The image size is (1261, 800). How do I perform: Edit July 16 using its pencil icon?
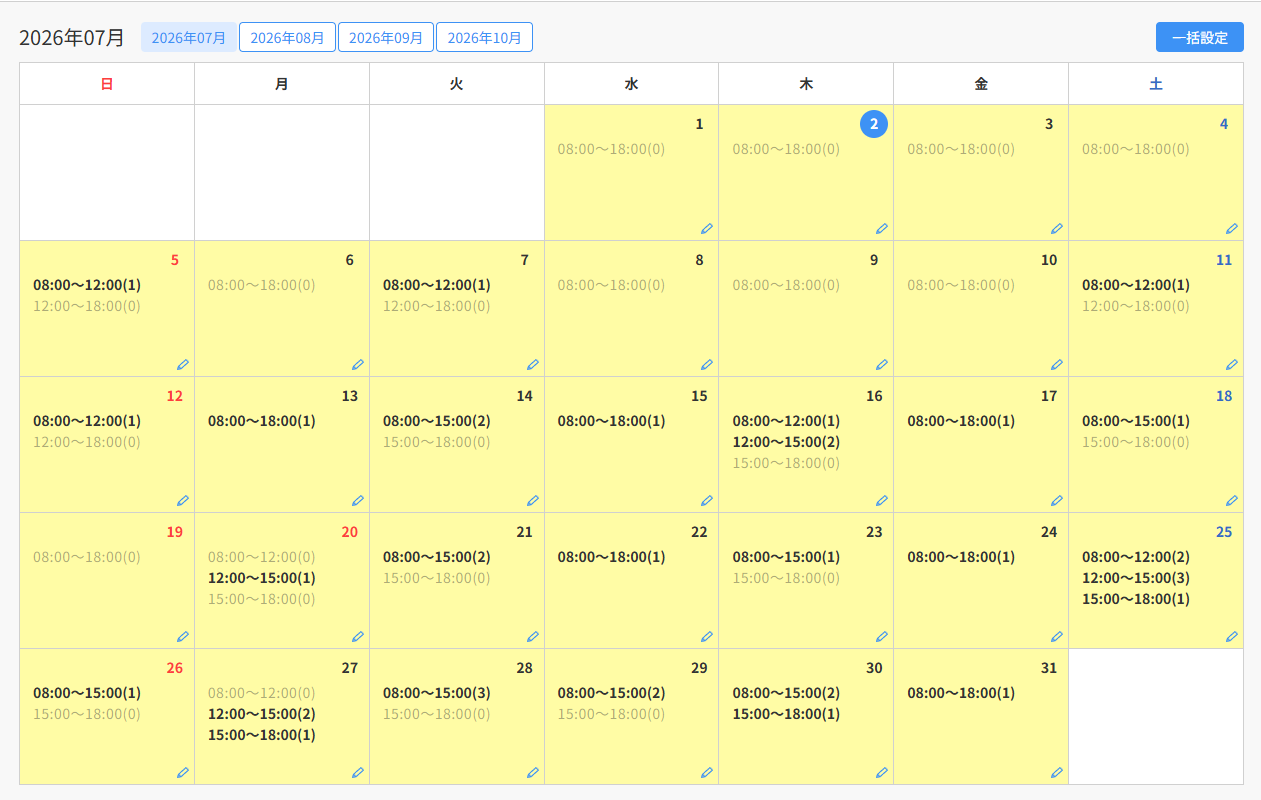(882, 500)
